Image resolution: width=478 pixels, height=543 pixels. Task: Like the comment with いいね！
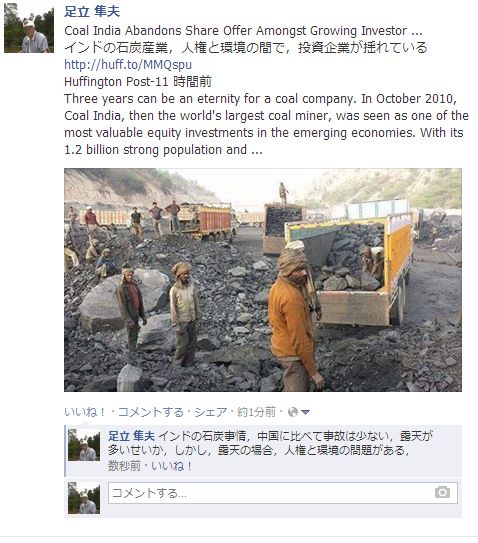pyautogui.click(x=171, y=466)
